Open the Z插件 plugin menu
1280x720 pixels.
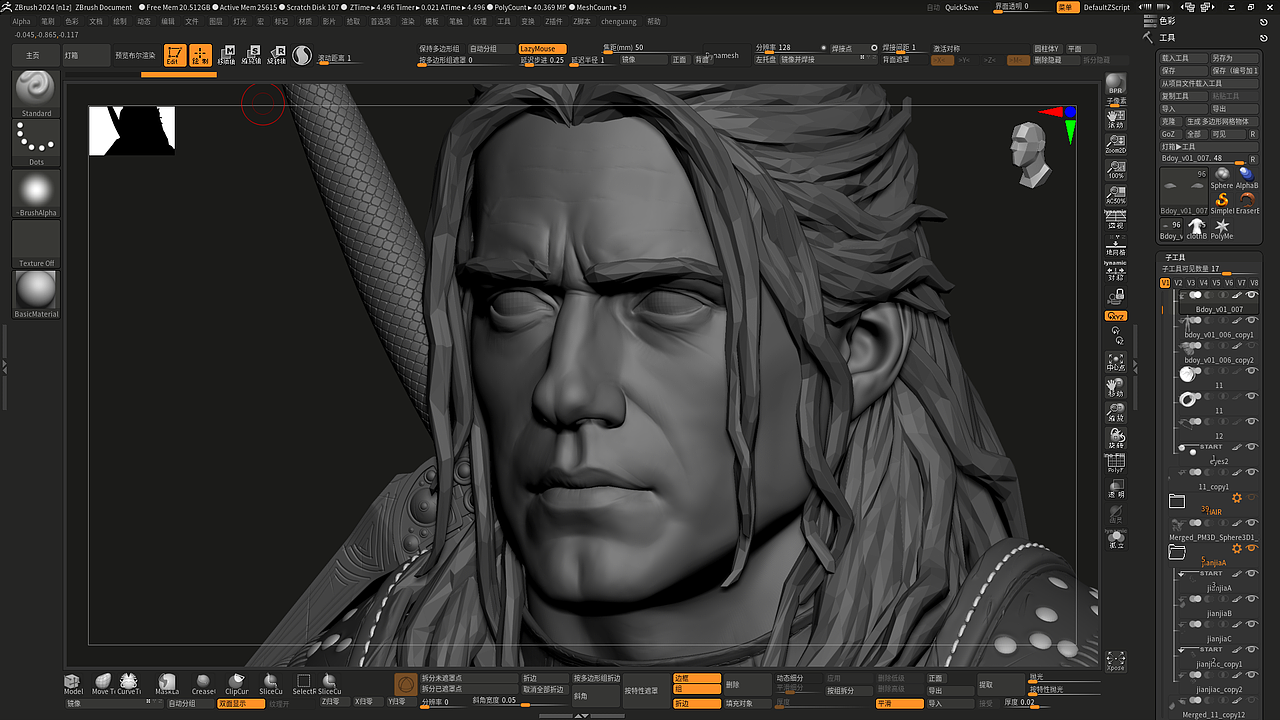(553, 21)
